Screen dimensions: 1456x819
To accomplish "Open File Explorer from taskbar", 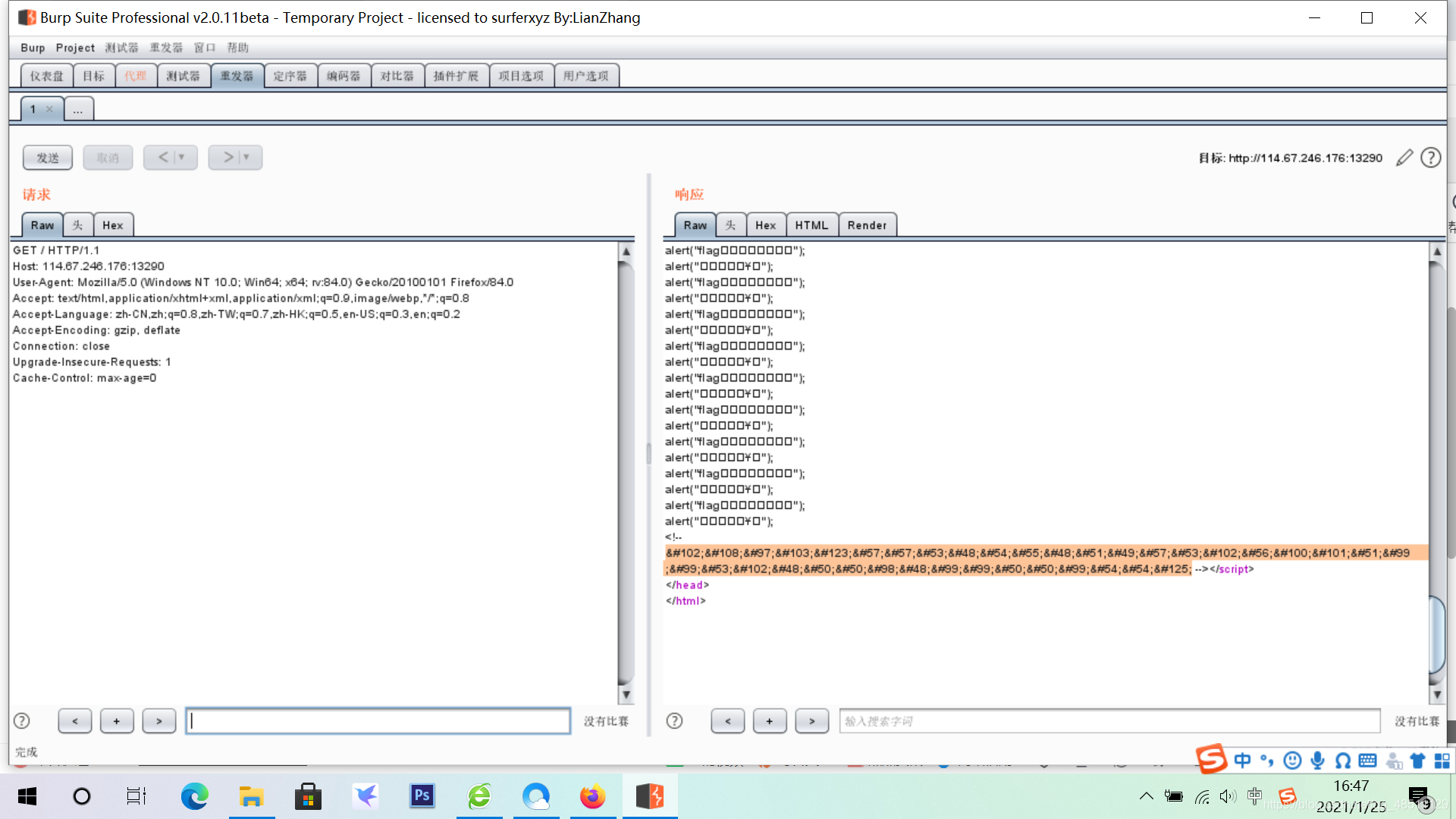I will pos(251,796).
